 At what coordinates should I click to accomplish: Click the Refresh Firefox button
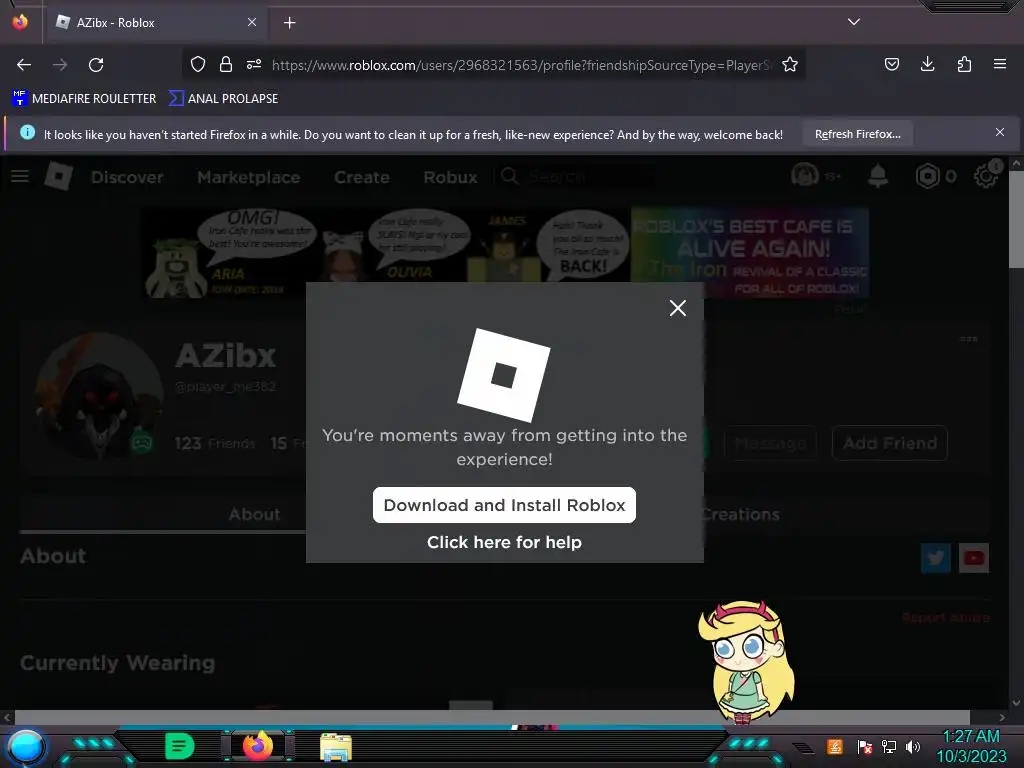(857, 134)
